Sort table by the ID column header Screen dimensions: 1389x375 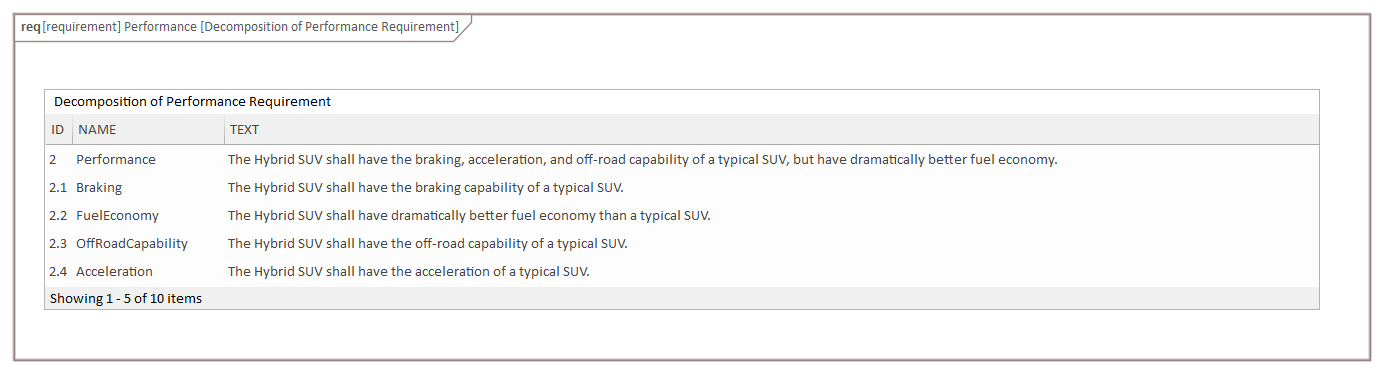[58, 130]
